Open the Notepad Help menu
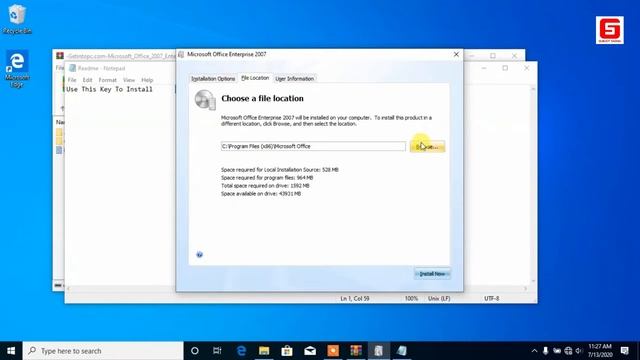This screenshot has width=640, height=360. pyautogui.click(x=147, y=80)
